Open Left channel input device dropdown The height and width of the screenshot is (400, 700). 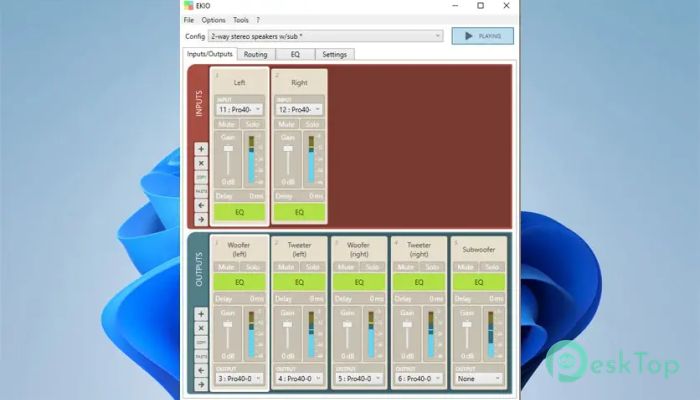(239, 109)
